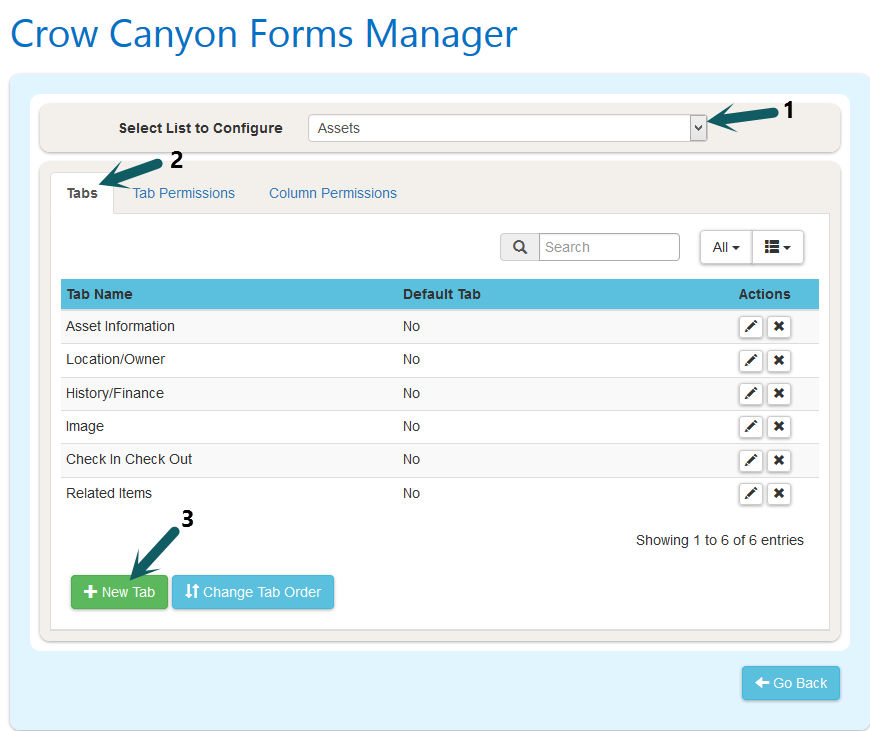This screenshot has width=870, height=731.
Task: Select the Tabs tab
Action: 82,193
